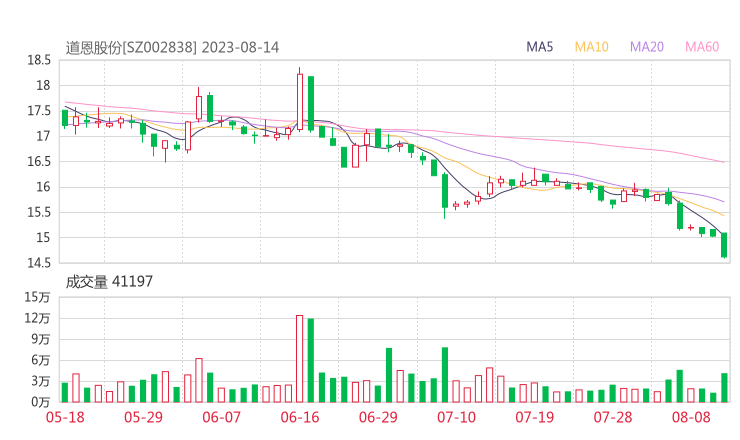This screenshot has width=740, height=440.
Task: Click the MA10 legend label
Action: 591,47
